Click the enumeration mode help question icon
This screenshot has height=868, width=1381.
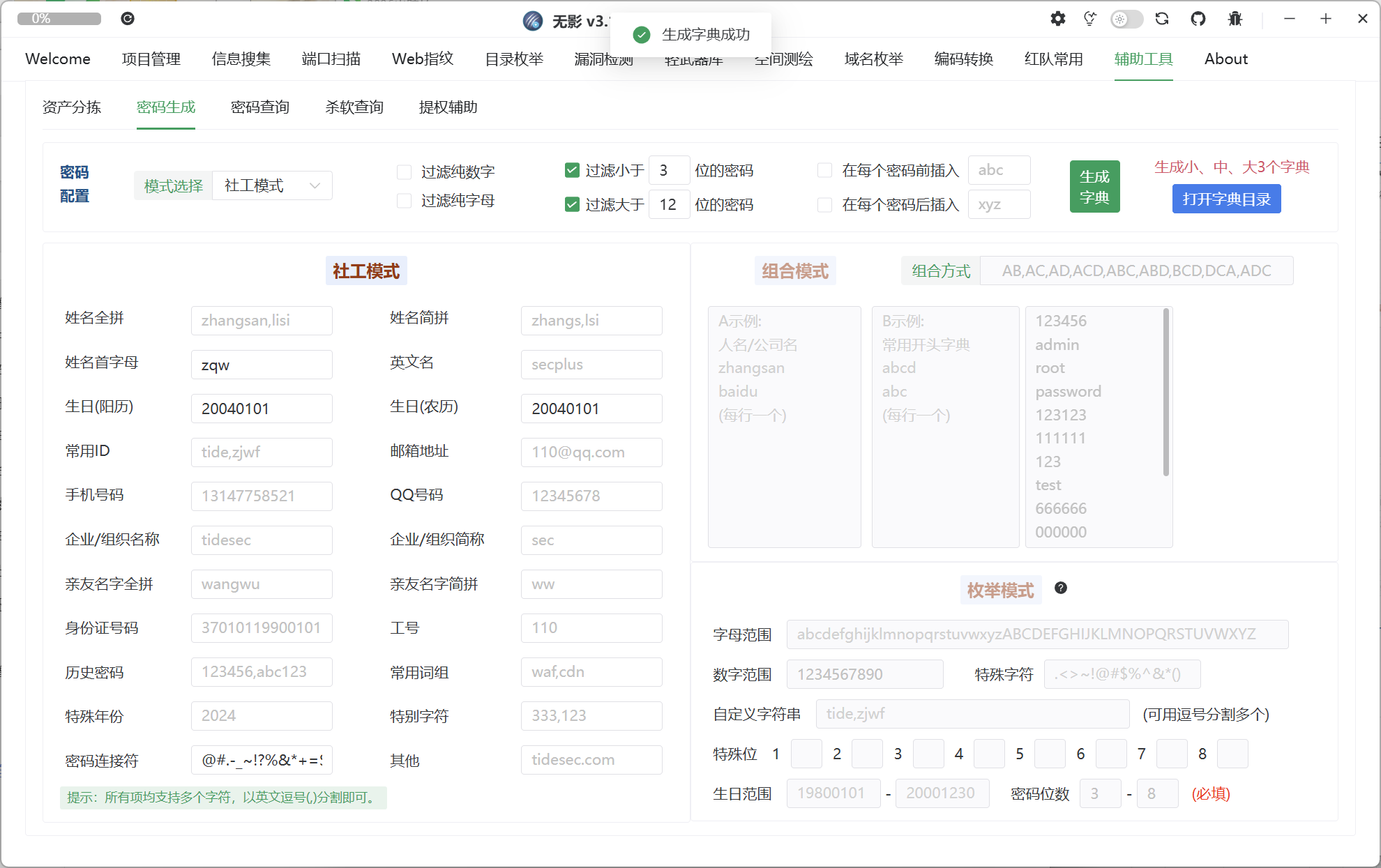[1061, 588]
